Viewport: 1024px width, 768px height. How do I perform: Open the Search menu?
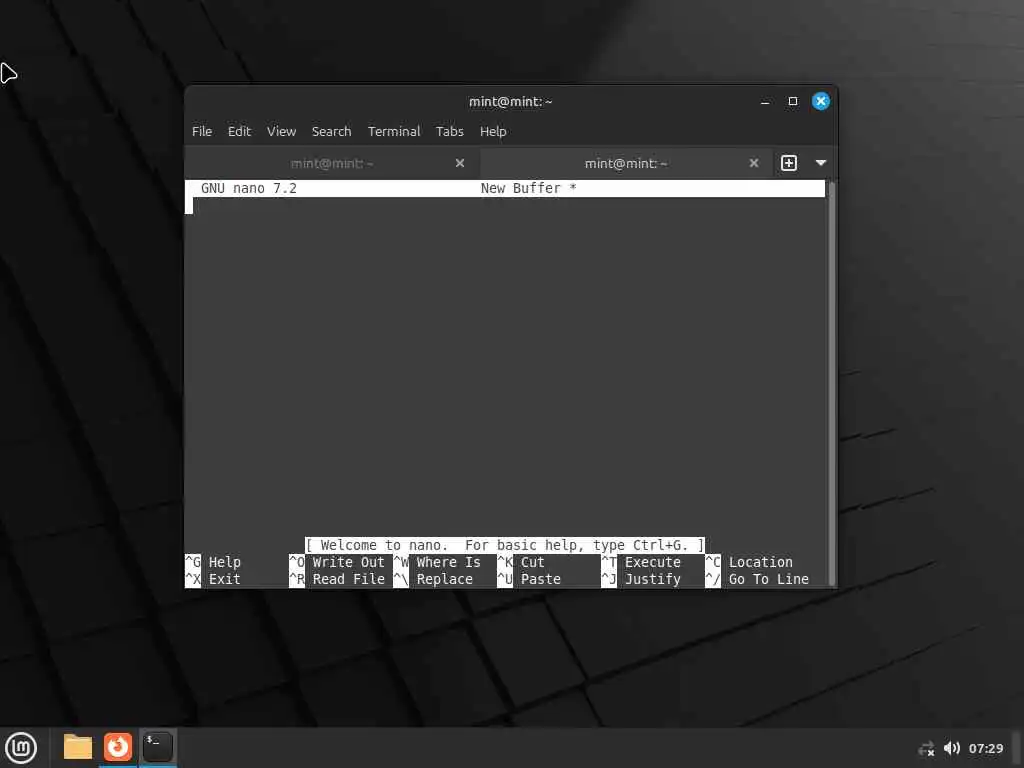[331, 131]
